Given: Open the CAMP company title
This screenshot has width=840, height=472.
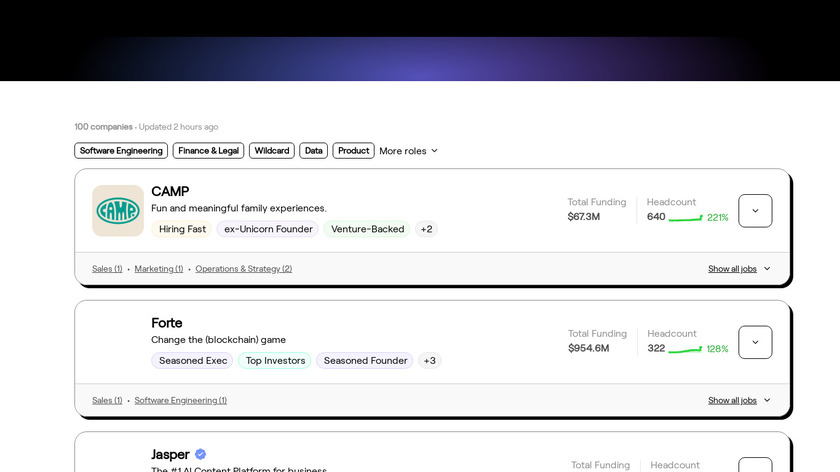Looking at the screenshot, I should (x=170, y=191).
